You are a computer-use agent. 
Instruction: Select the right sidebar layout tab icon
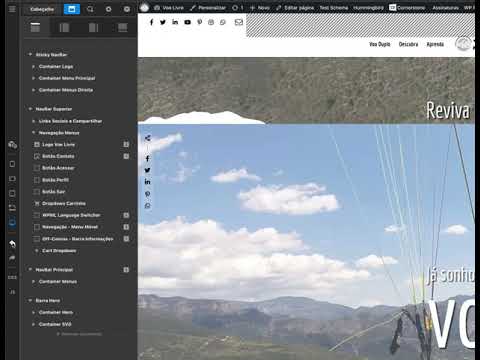coord(94,27)
